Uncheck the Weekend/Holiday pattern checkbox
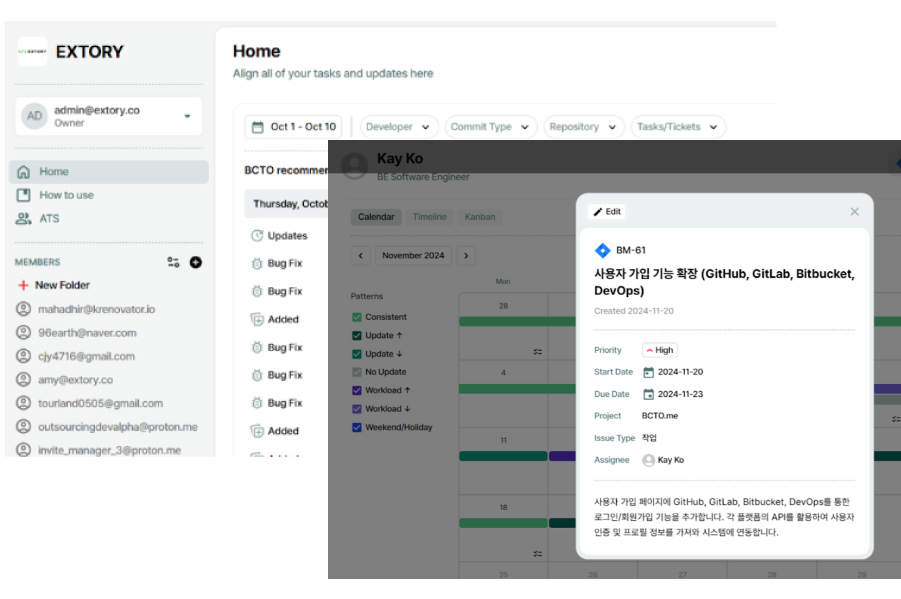 click(x=357, y=427)
